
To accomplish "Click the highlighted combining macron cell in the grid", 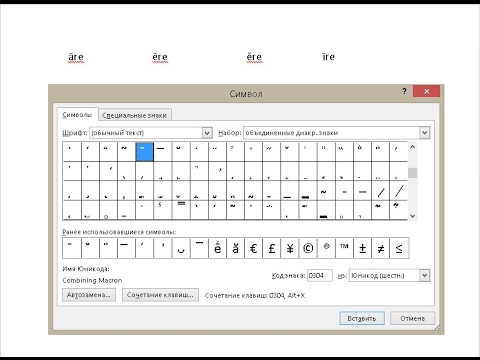I will pos(144,152).
